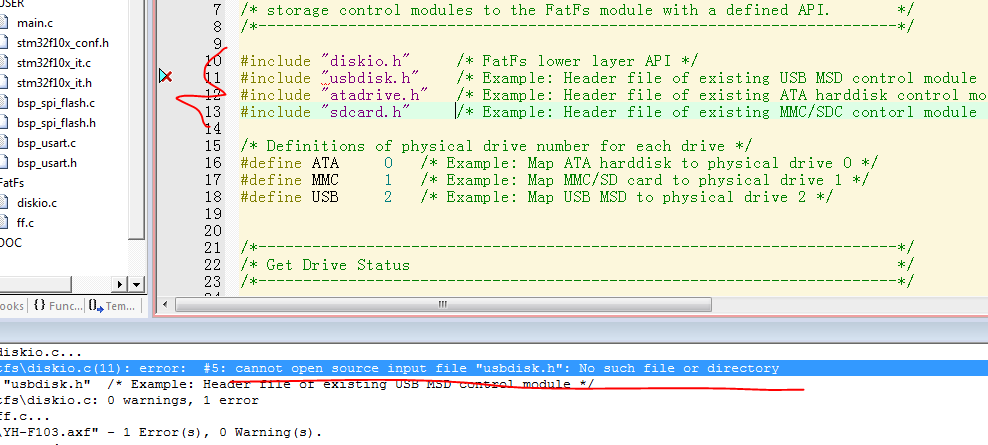Click project panel horizontal scroll right arrow
Viewport: 988px width, 445px height.
coord(121,285)
